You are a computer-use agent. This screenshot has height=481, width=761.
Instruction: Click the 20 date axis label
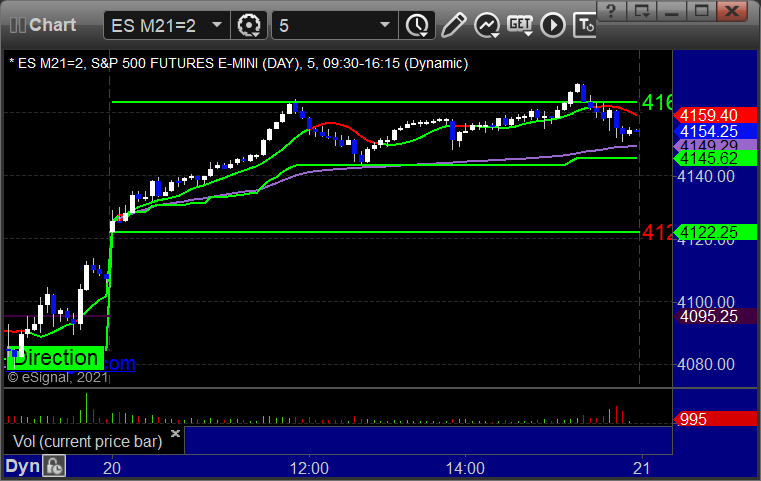click(x=112, y=468)
